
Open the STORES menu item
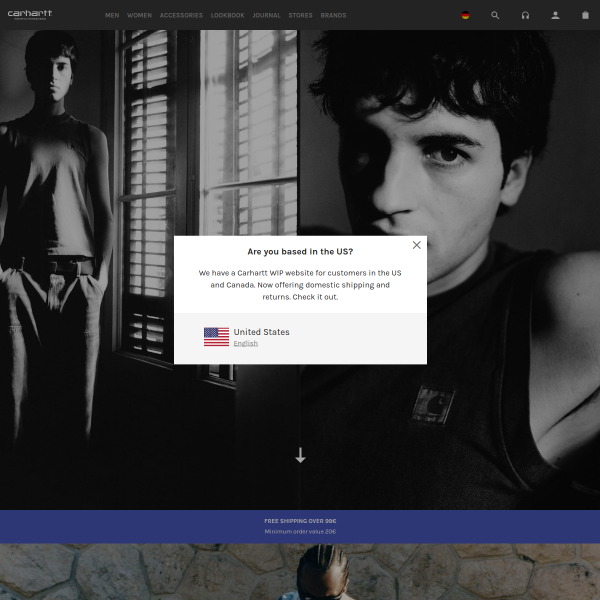[300, 15]
